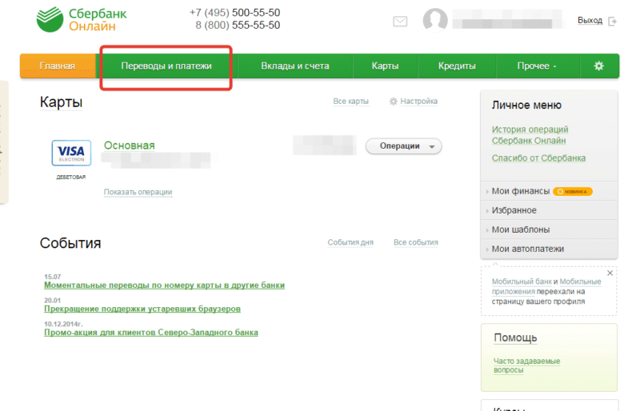This screenshot has width=640, height=411.
Task: Expand Мои автоплатежи section
Action: [528, 249]
